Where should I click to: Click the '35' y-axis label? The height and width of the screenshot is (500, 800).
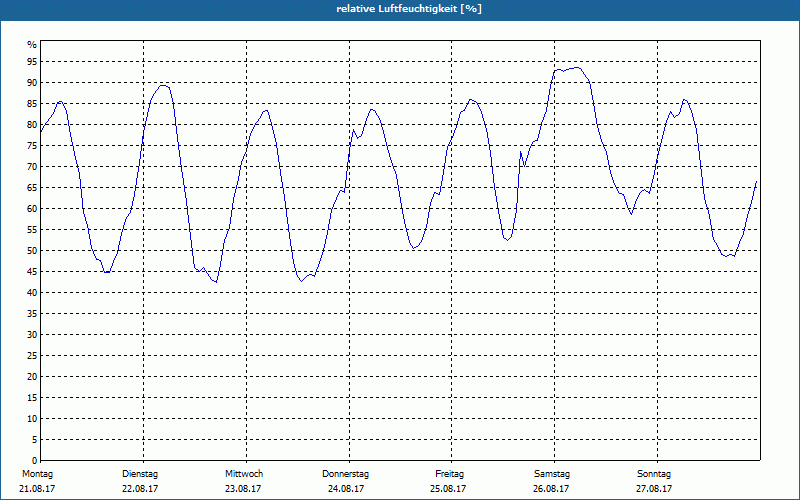(x=32, y=314)
